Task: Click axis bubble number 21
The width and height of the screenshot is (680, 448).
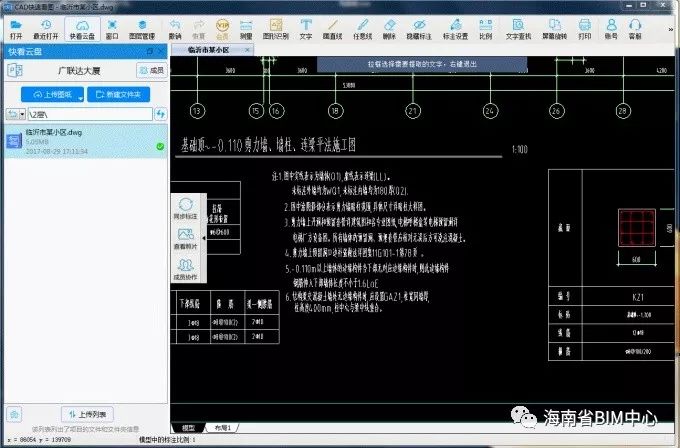Action: click(412, 111)
